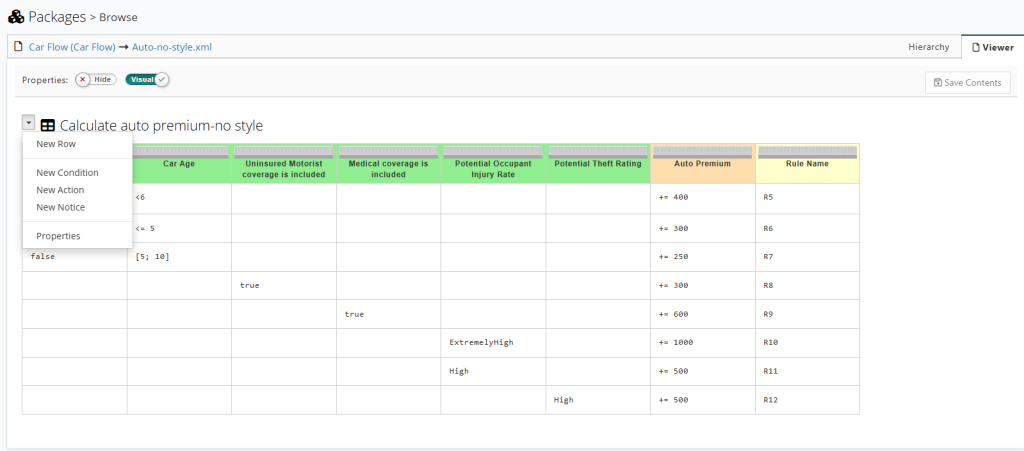This screenshot has height=451, width=1024.
Task: Click the 'true' Medical coverage cell
Action: coord(389,314)
